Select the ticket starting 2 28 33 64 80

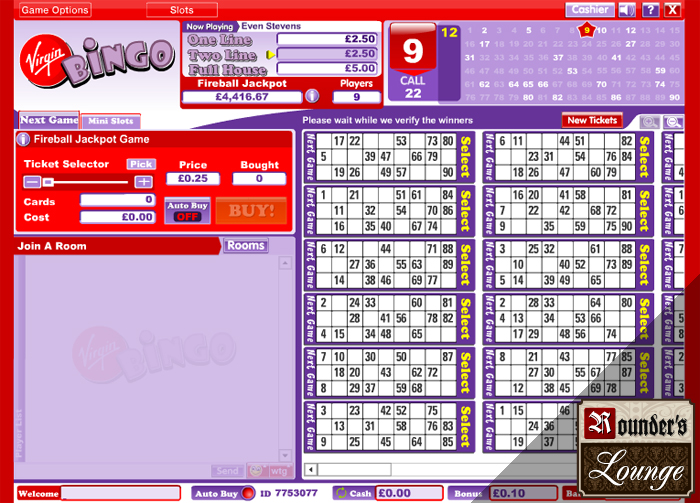point(643,319)
